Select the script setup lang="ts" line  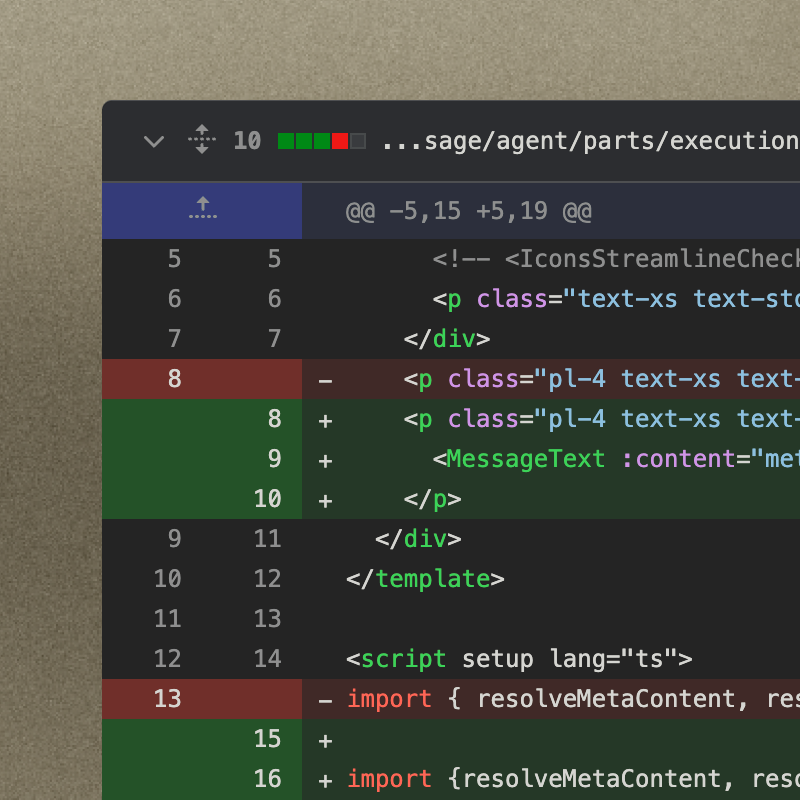(x=519, y=659)
